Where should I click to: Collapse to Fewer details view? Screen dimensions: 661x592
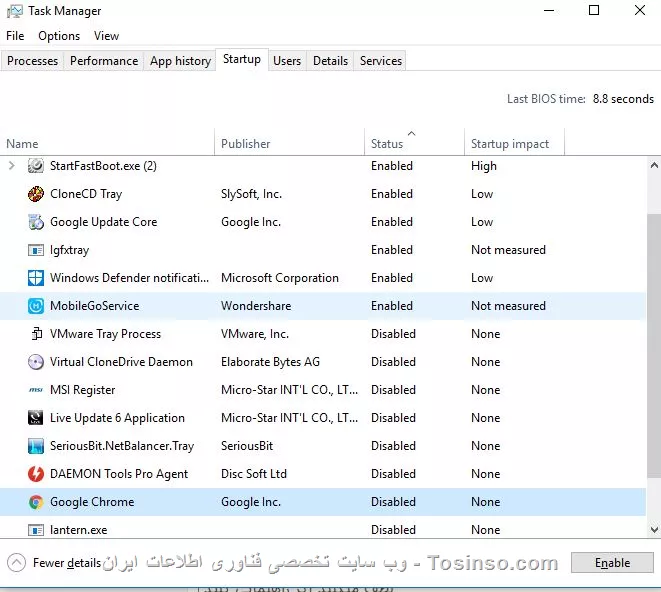(54, 562)
